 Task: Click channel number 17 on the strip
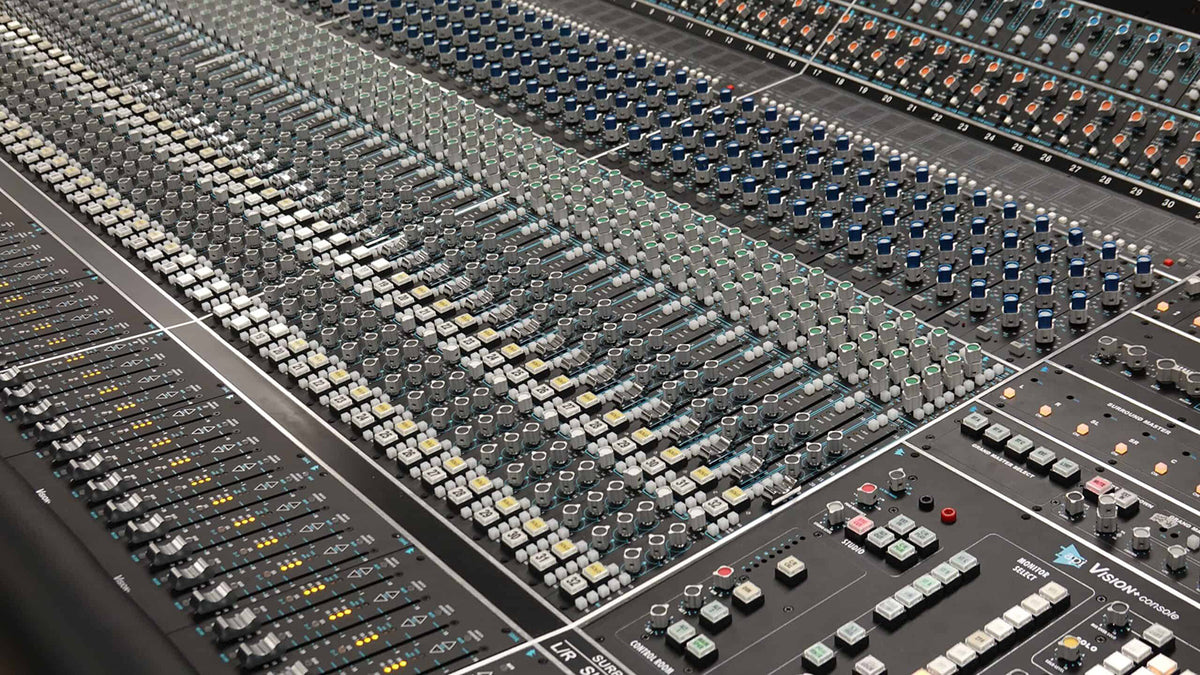tap(817, 72)
